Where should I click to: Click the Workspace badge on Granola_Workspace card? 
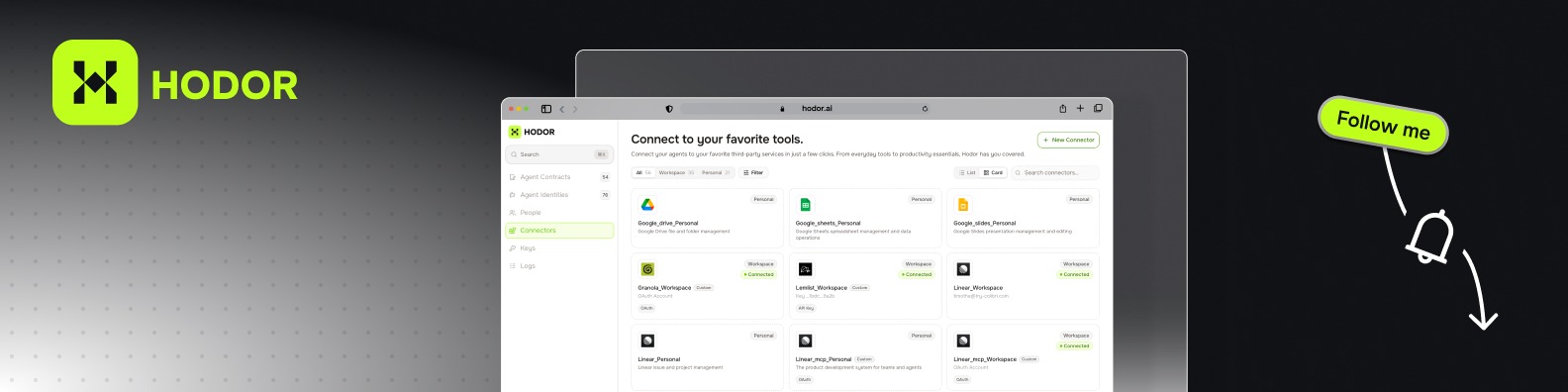(x=760, y=264)
